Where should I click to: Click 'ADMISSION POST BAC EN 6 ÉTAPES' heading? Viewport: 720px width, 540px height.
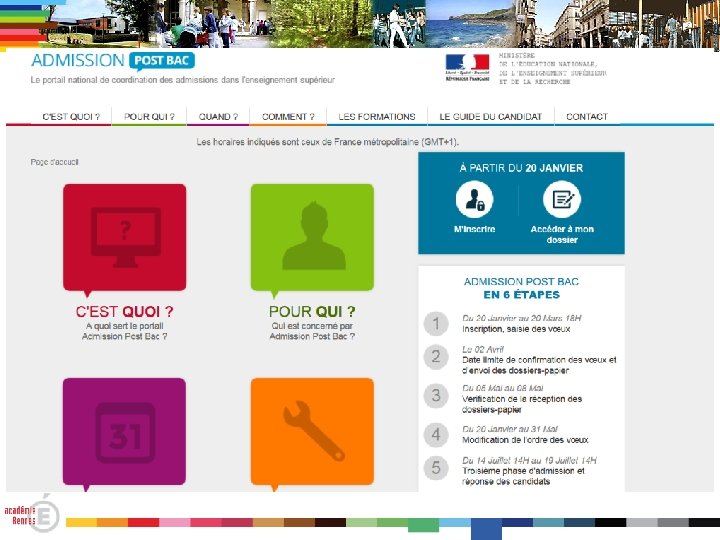click(521, 288)
